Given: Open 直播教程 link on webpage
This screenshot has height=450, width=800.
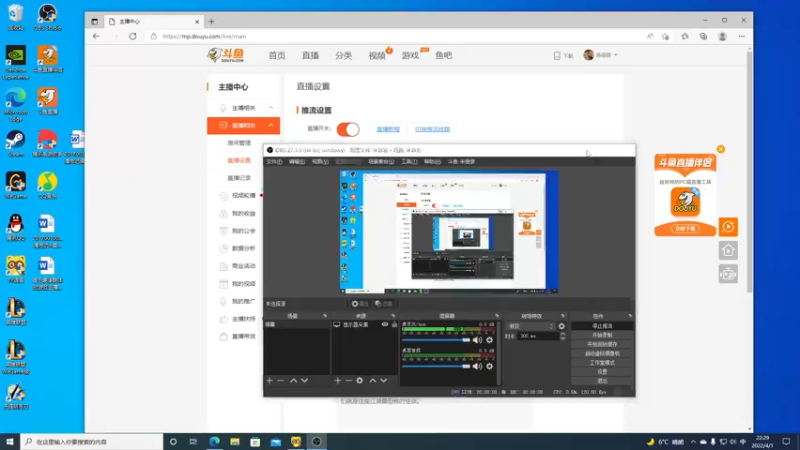Looking at the screenshot, I should pos(388,129).
